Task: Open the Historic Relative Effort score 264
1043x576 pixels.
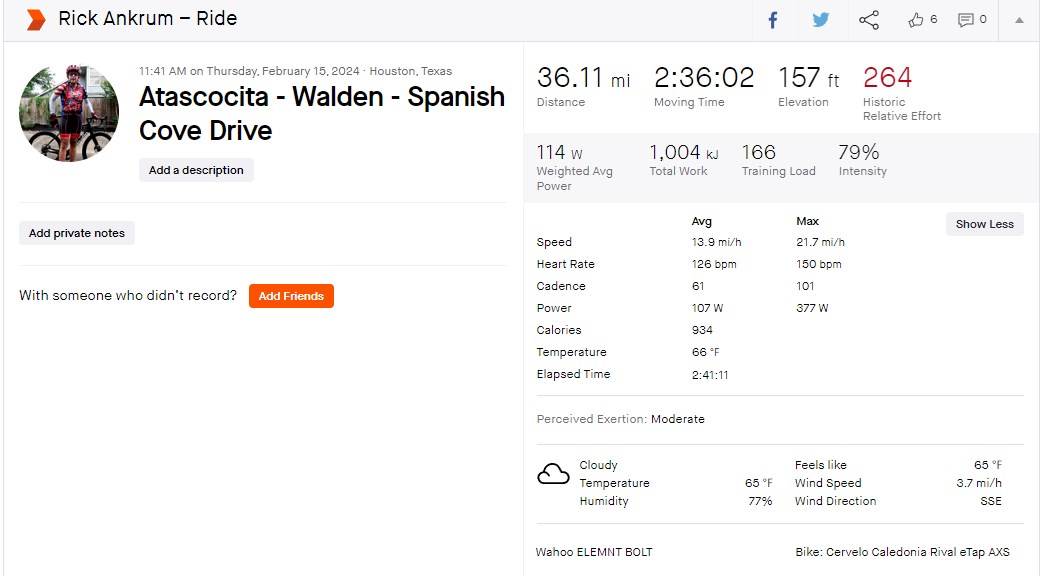Action: pos(887,78)
